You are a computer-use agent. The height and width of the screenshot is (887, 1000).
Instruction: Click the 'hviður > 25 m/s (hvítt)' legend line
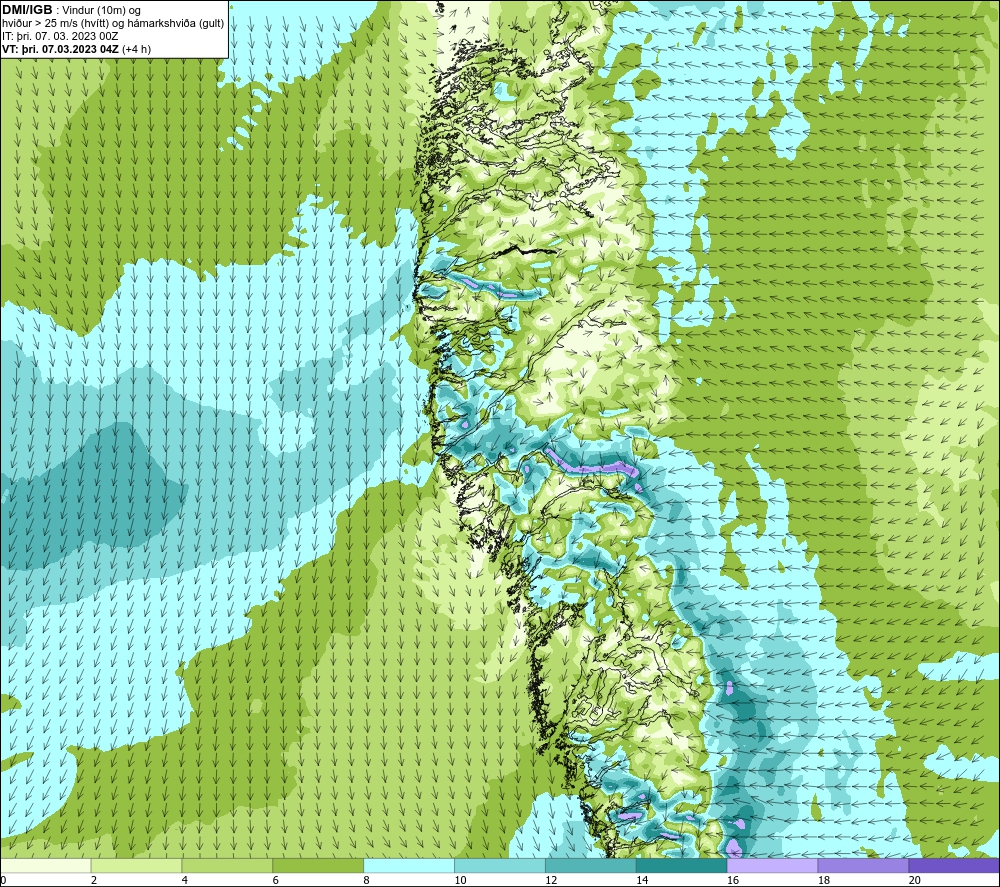coord(56,24)
